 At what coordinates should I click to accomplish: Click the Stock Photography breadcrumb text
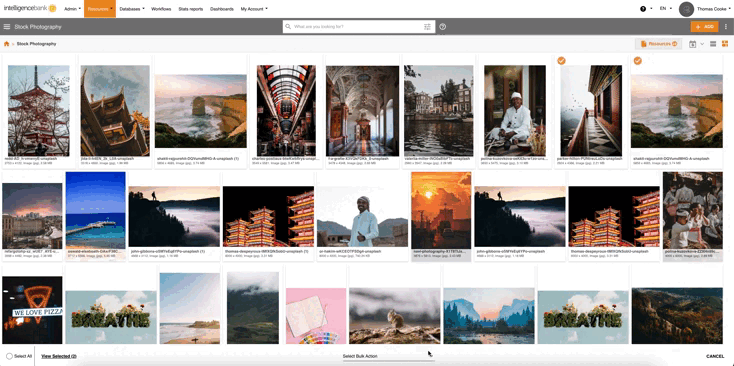[37, 44]
